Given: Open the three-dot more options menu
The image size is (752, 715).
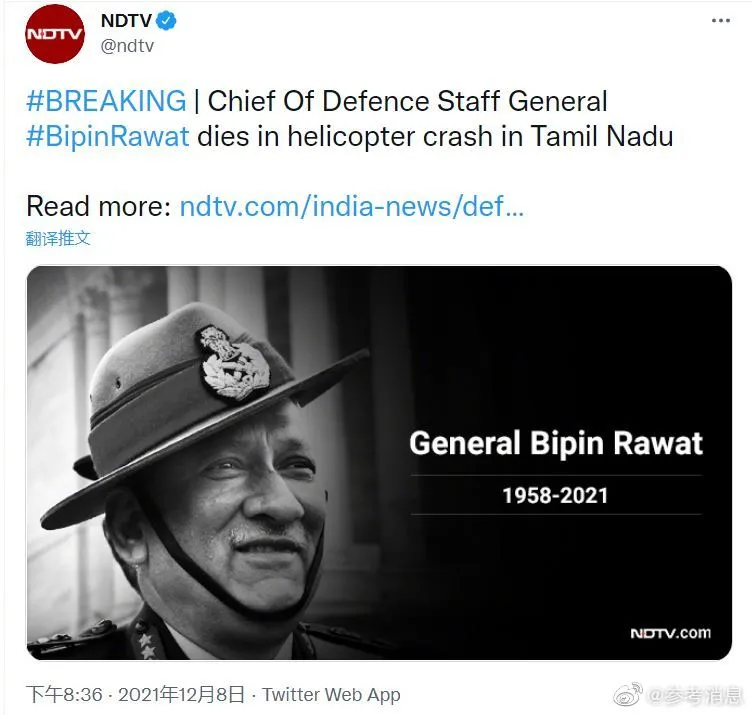Looking at the screenshot, I should [x=720, y=21].
